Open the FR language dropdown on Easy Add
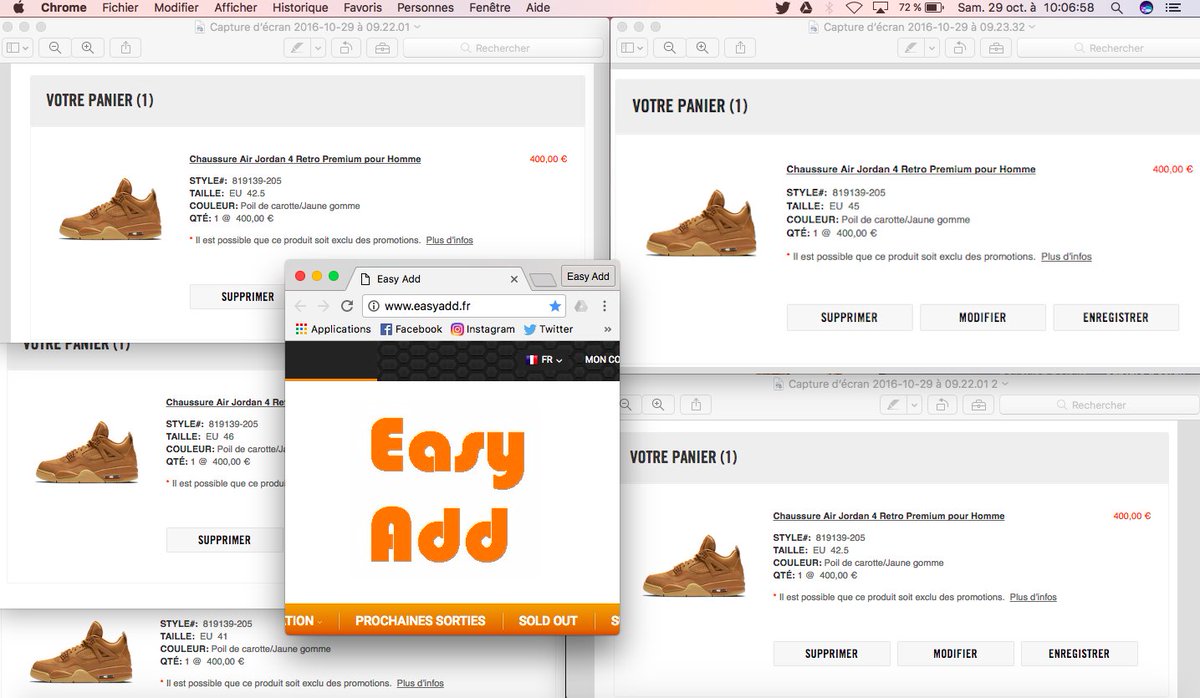Image resolution: width=1200 pixels, height=698 pixels. pyautogui.click(x=545, y=360)
